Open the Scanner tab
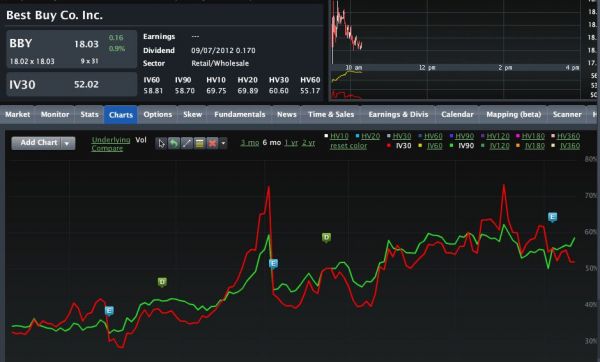Viewport: 600px width, 362px height. pyautogui.click(x=567, y=114)
